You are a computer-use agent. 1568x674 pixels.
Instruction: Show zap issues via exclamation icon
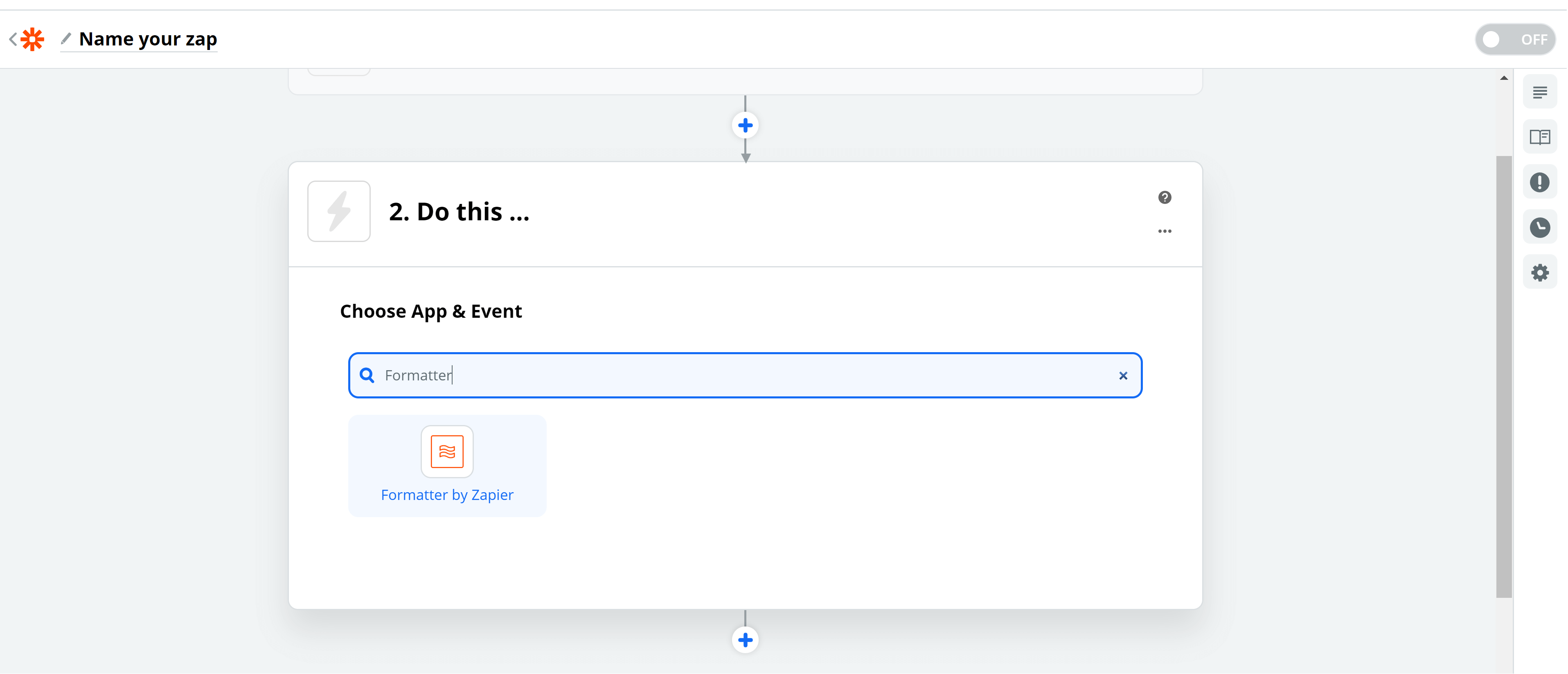click(1539, 182)
